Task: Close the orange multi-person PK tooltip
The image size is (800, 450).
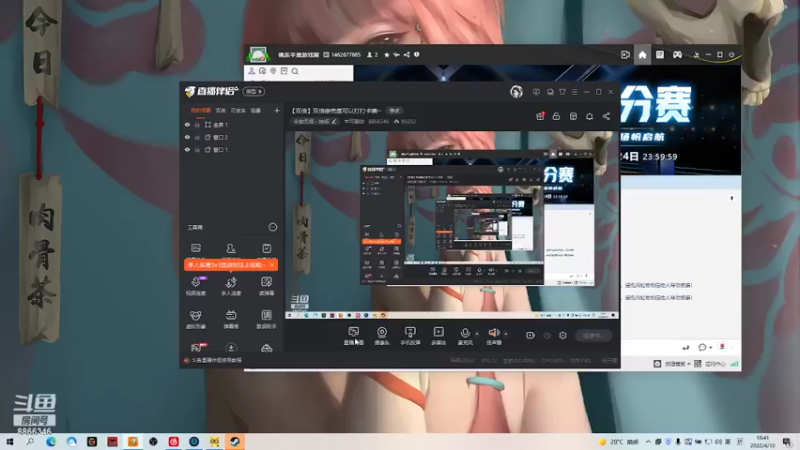Action: (x=272, y=265)
